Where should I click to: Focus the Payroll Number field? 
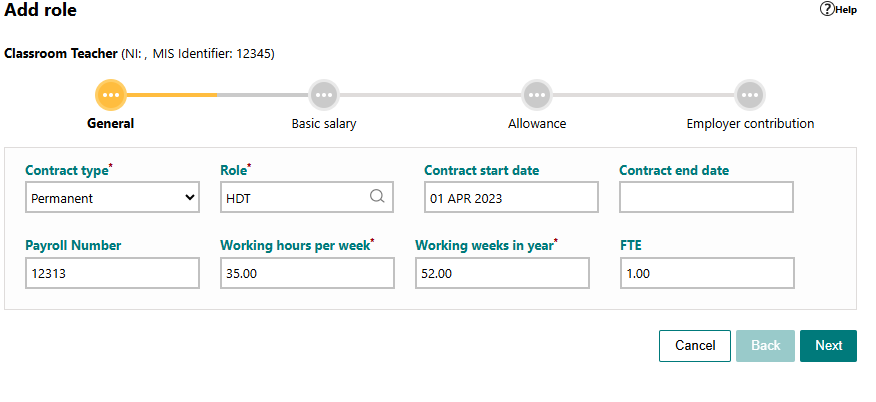[112, 273]
